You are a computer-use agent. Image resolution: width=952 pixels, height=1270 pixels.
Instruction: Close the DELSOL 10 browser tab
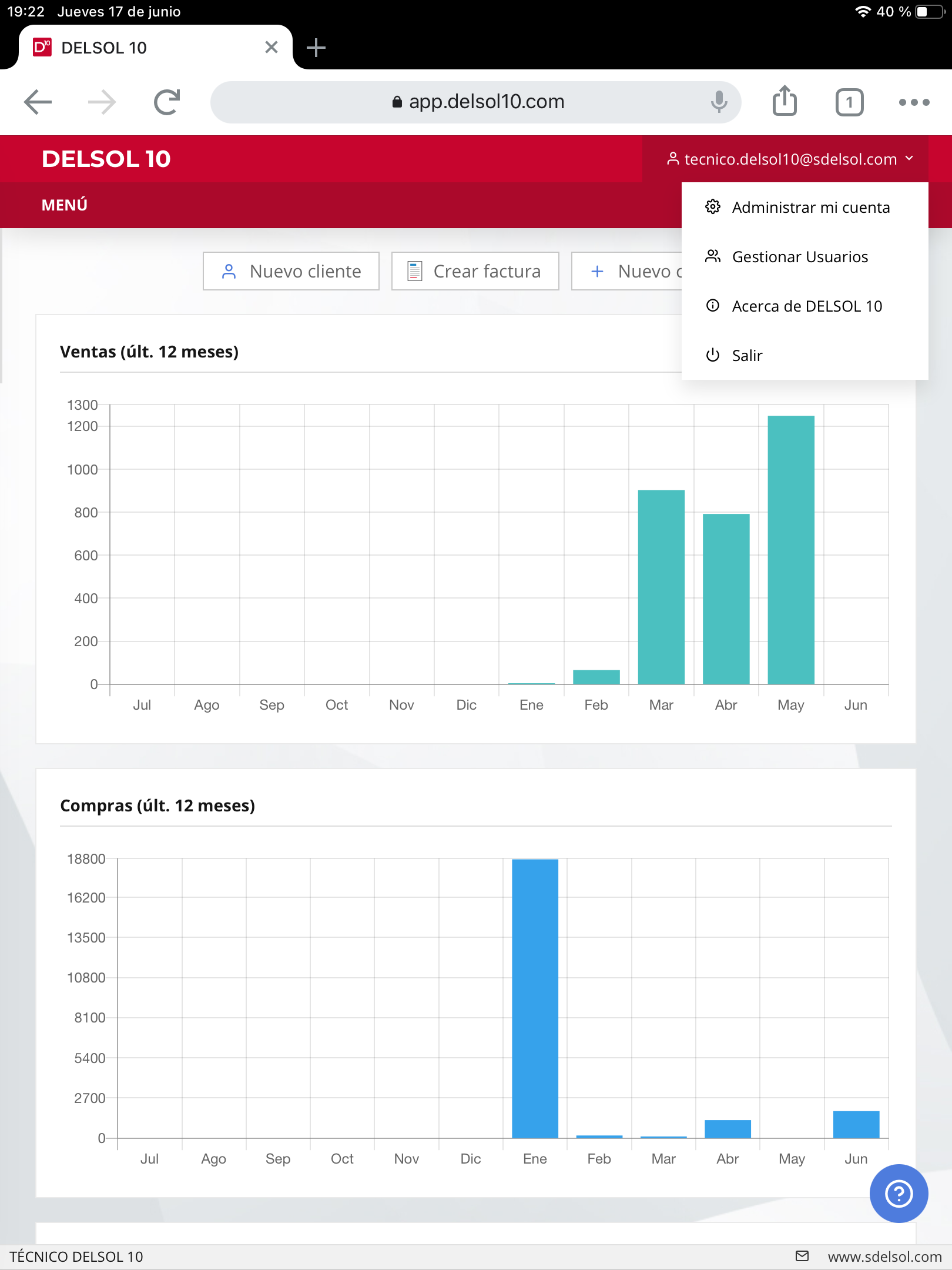pos(271,48)
